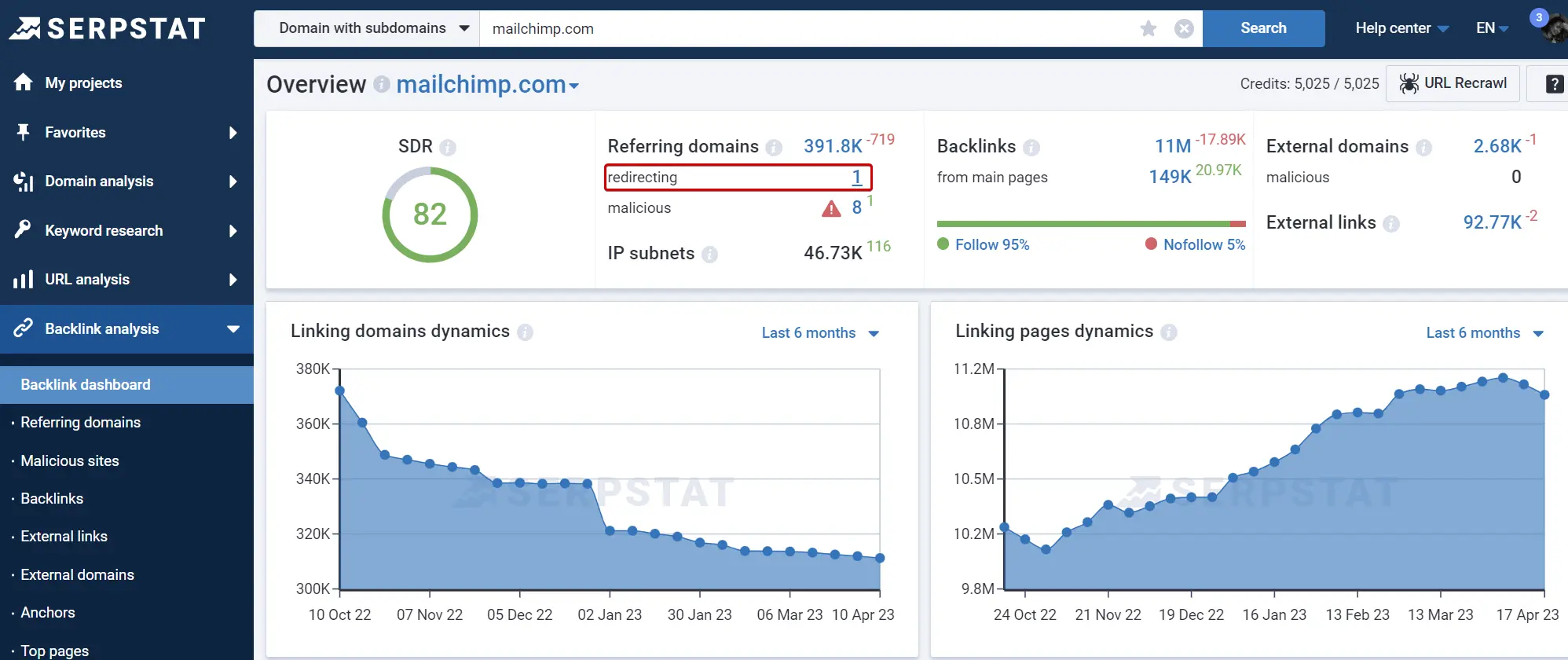Viewport: 1568px width, 660px height.
Task: Open Referring domains sidebar item
Action: tap(80, 423)
